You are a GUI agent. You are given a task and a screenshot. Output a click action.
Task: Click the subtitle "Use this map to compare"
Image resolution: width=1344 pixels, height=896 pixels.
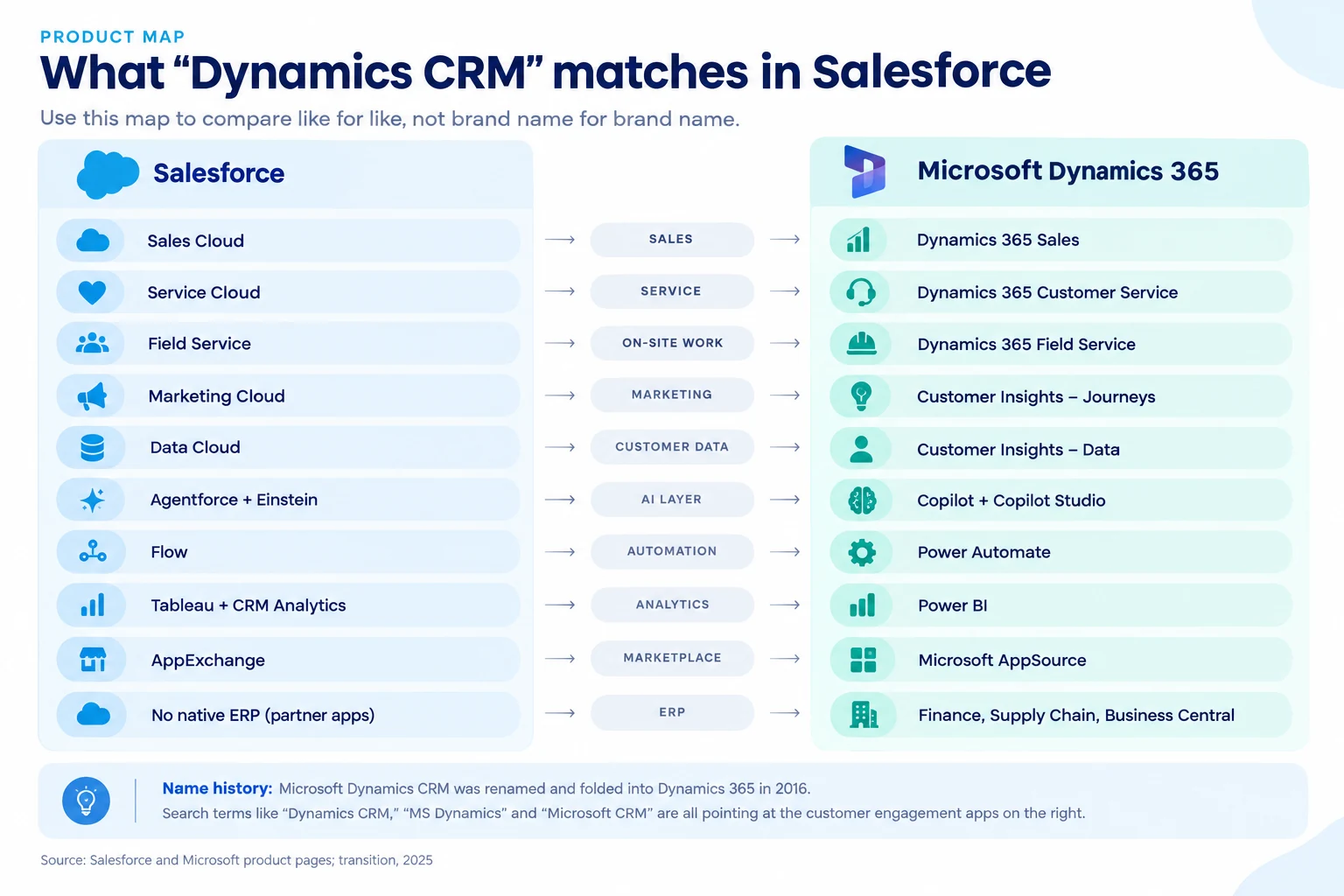click(390, 119)
